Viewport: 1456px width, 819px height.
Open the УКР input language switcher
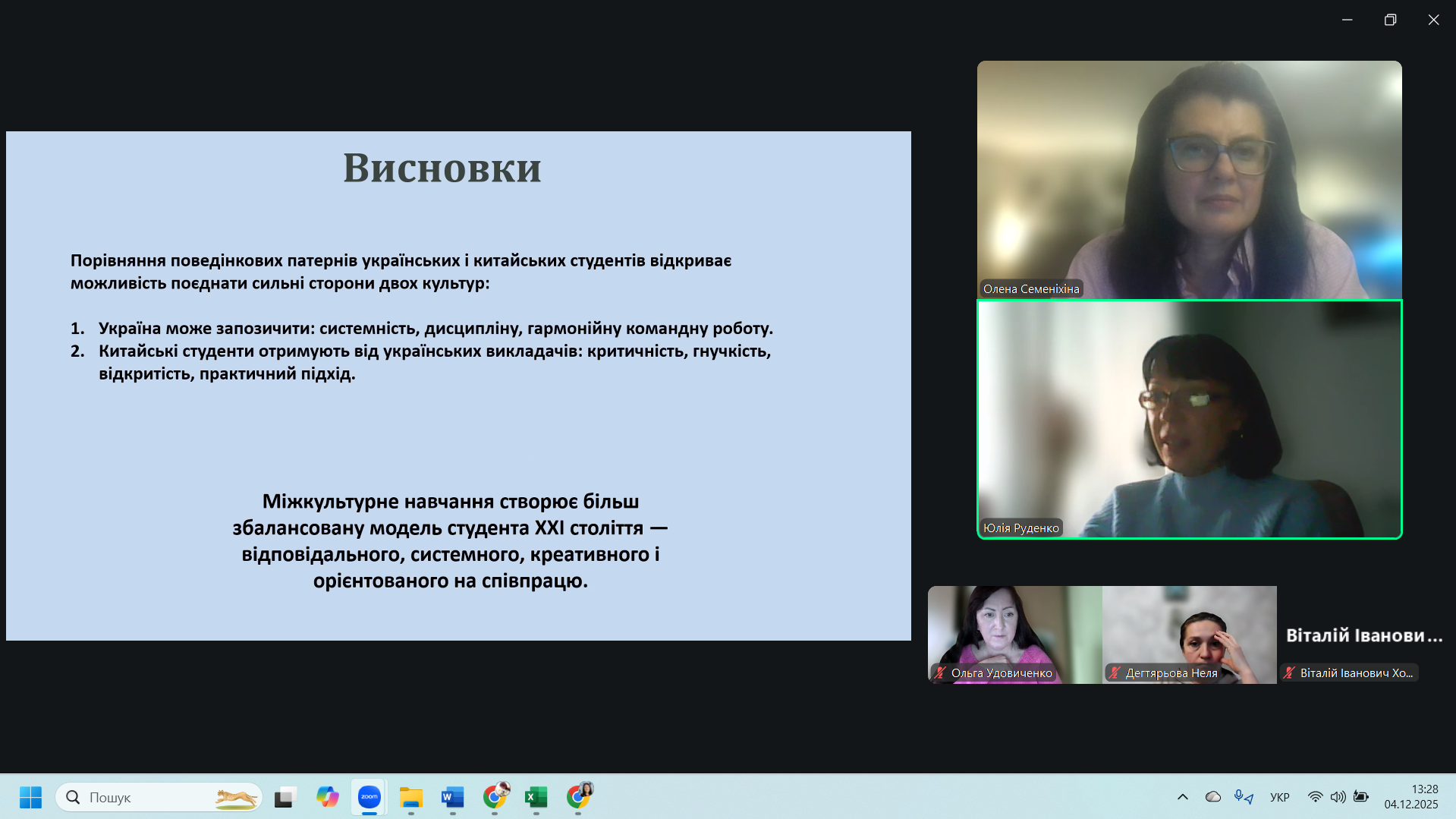point(1279,797)
